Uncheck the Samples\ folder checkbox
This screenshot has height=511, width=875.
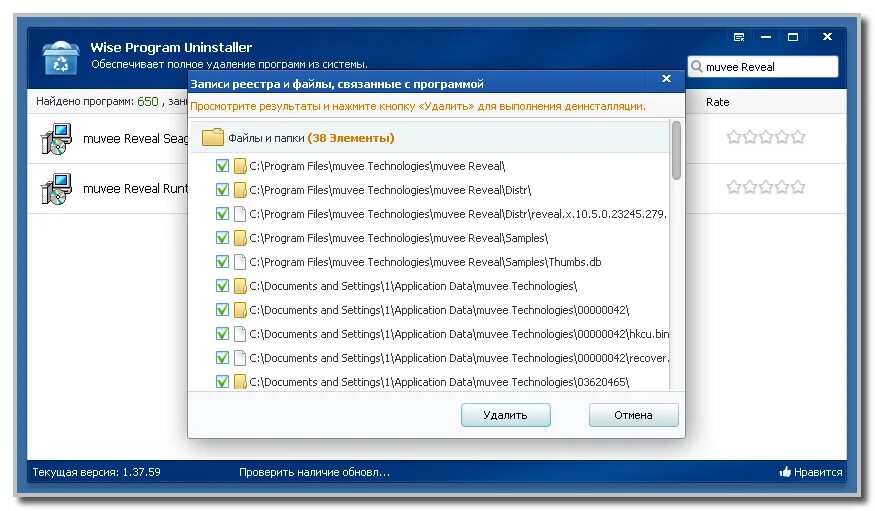222,238
